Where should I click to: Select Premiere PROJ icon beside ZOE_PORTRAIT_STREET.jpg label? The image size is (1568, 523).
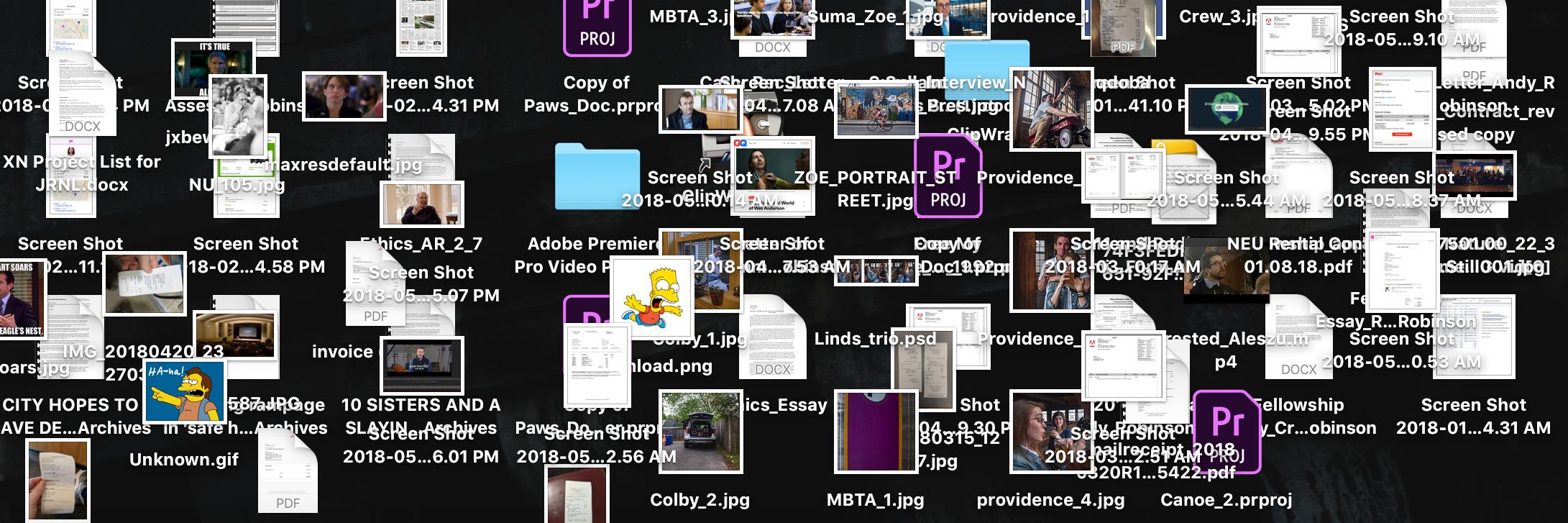[x=948, y=176]
